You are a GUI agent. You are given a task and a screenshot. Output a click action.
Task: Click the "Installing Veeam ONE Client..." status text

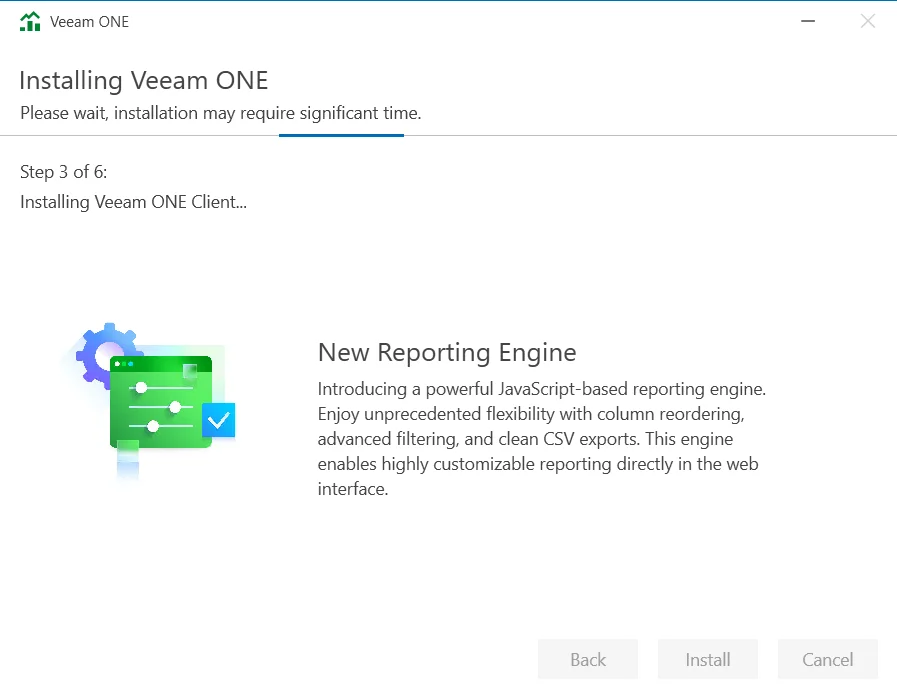point(133,202)
